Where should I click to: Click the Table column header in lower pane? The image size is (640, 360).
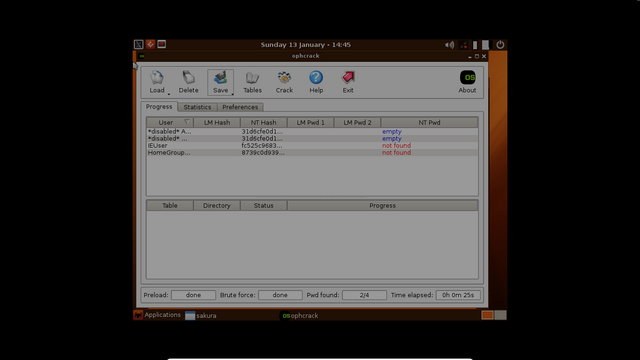(170, 205)
